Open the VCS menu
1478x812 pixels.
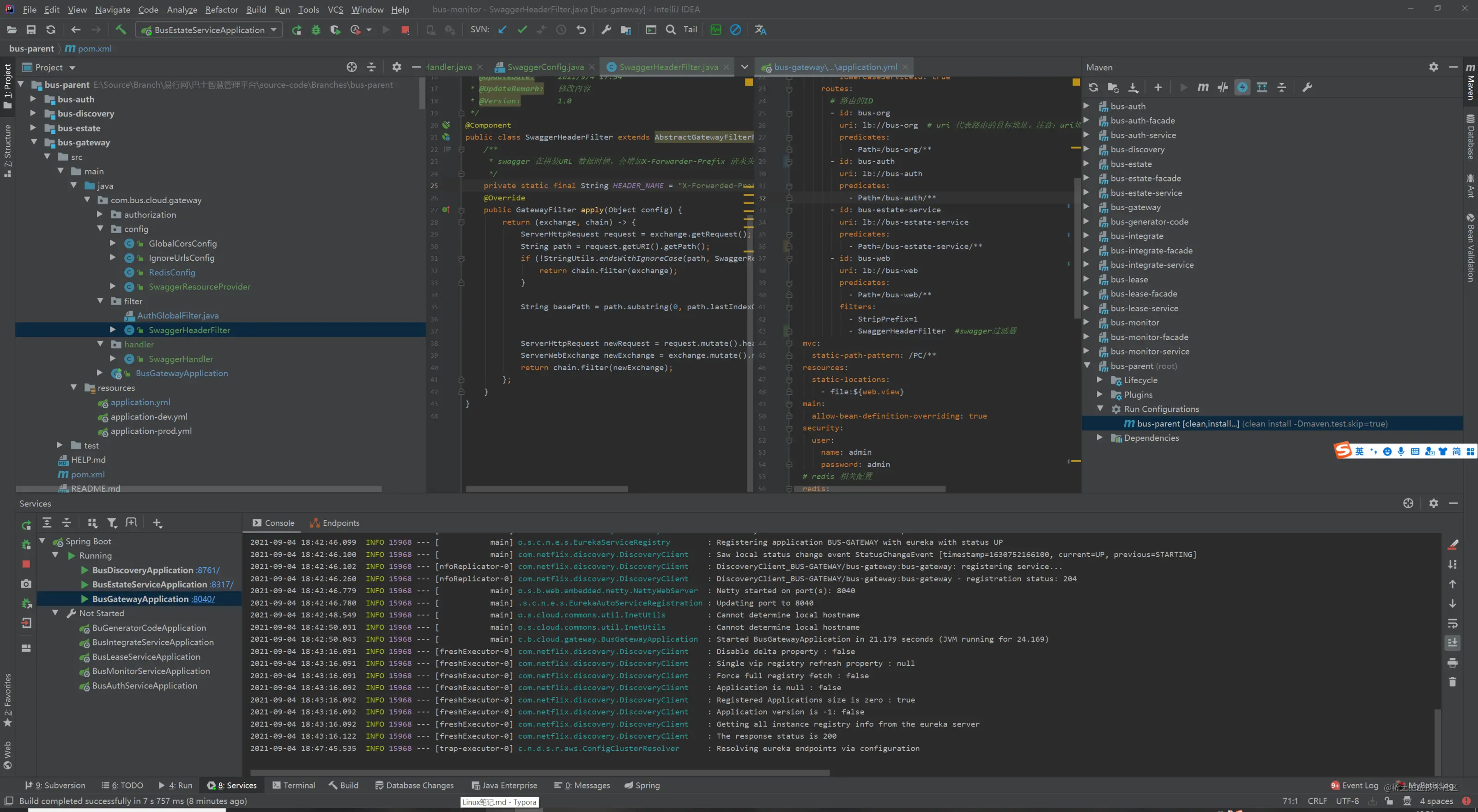tap(335, 10)
